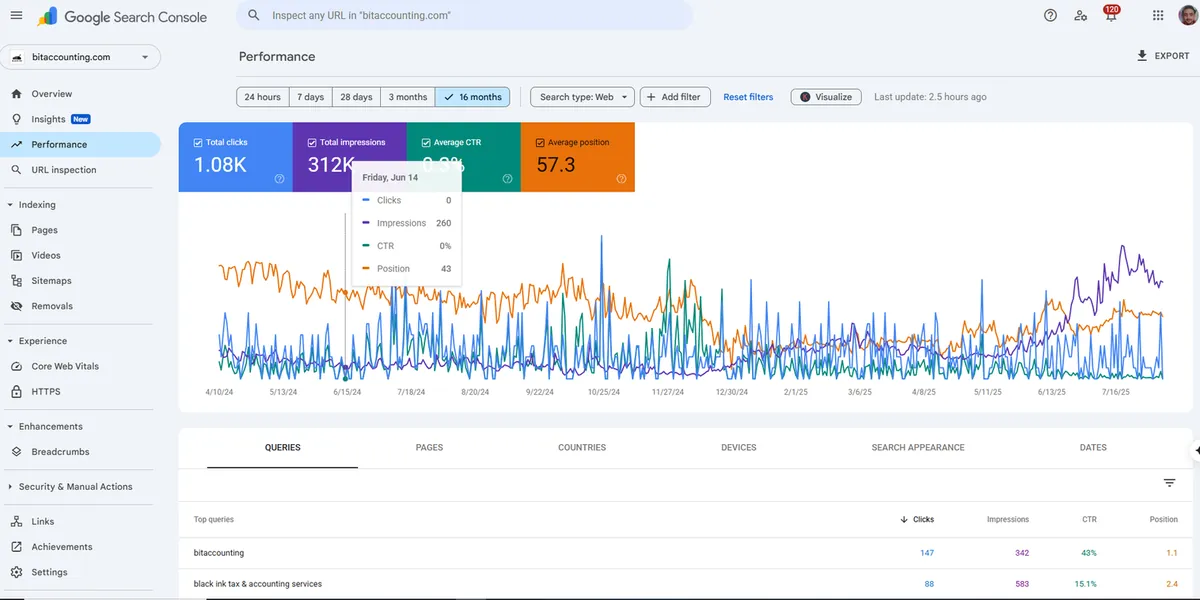
Task: Click the Inspect any URL search field
Action: click(x=465, y=16)
